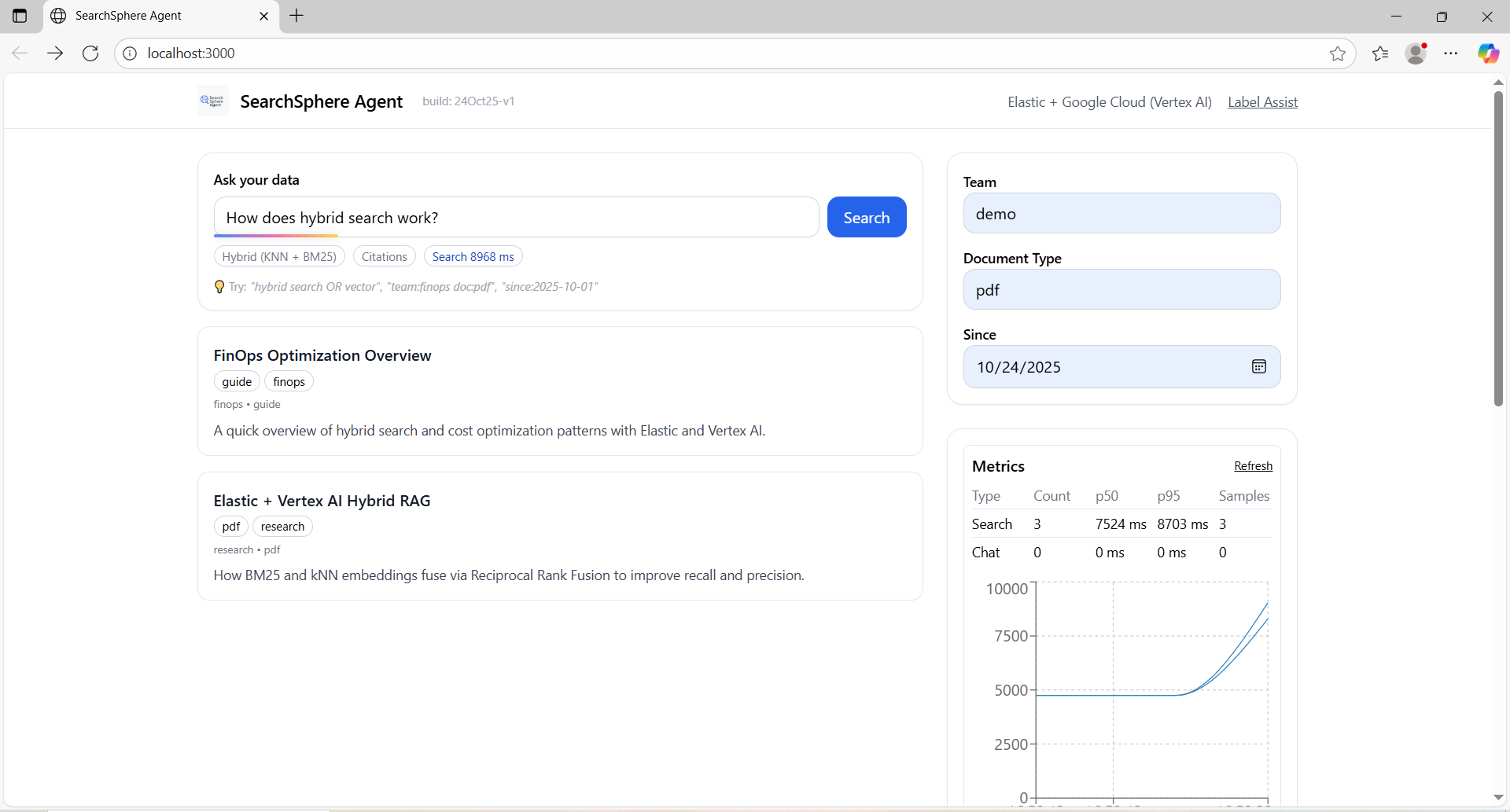Image resolution: width=1510 pixels, height=812 pixels.
Task: Click the 'research • pdf' metadata line
Action: pyautogui.click(x=247, y=549)
